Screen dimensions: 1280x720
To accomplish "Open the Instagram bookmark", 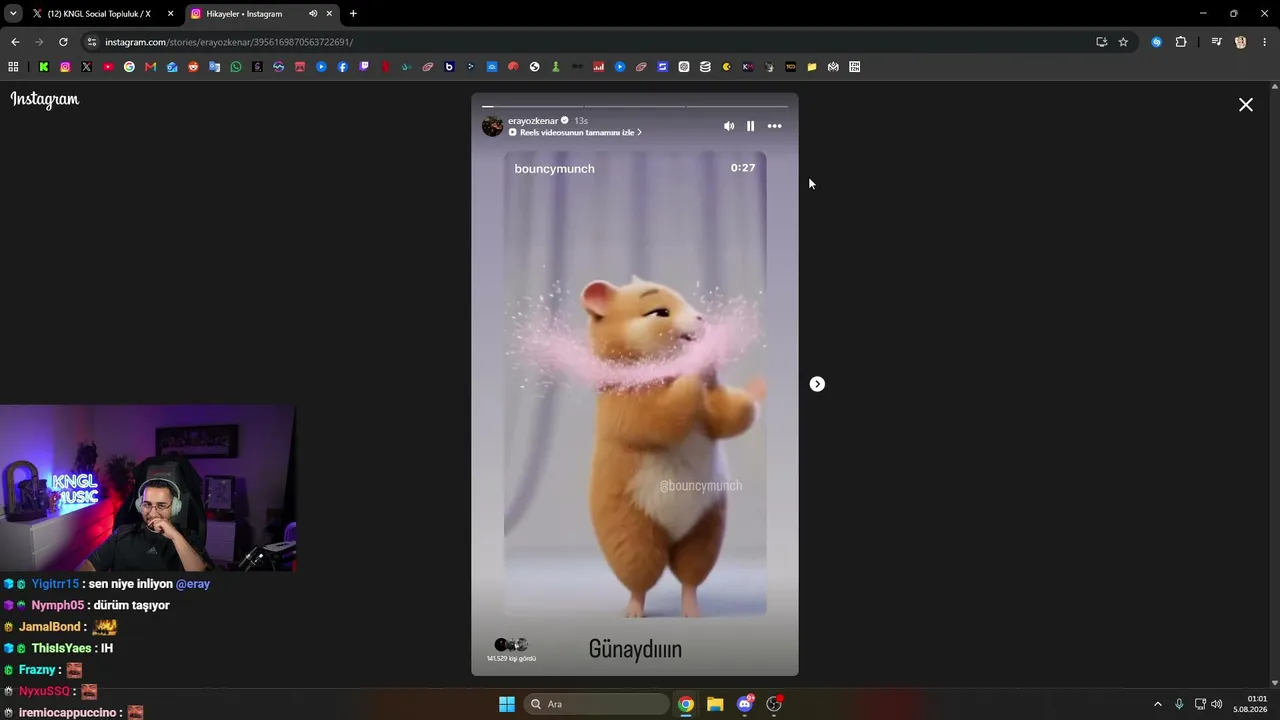I will [65, 67].
